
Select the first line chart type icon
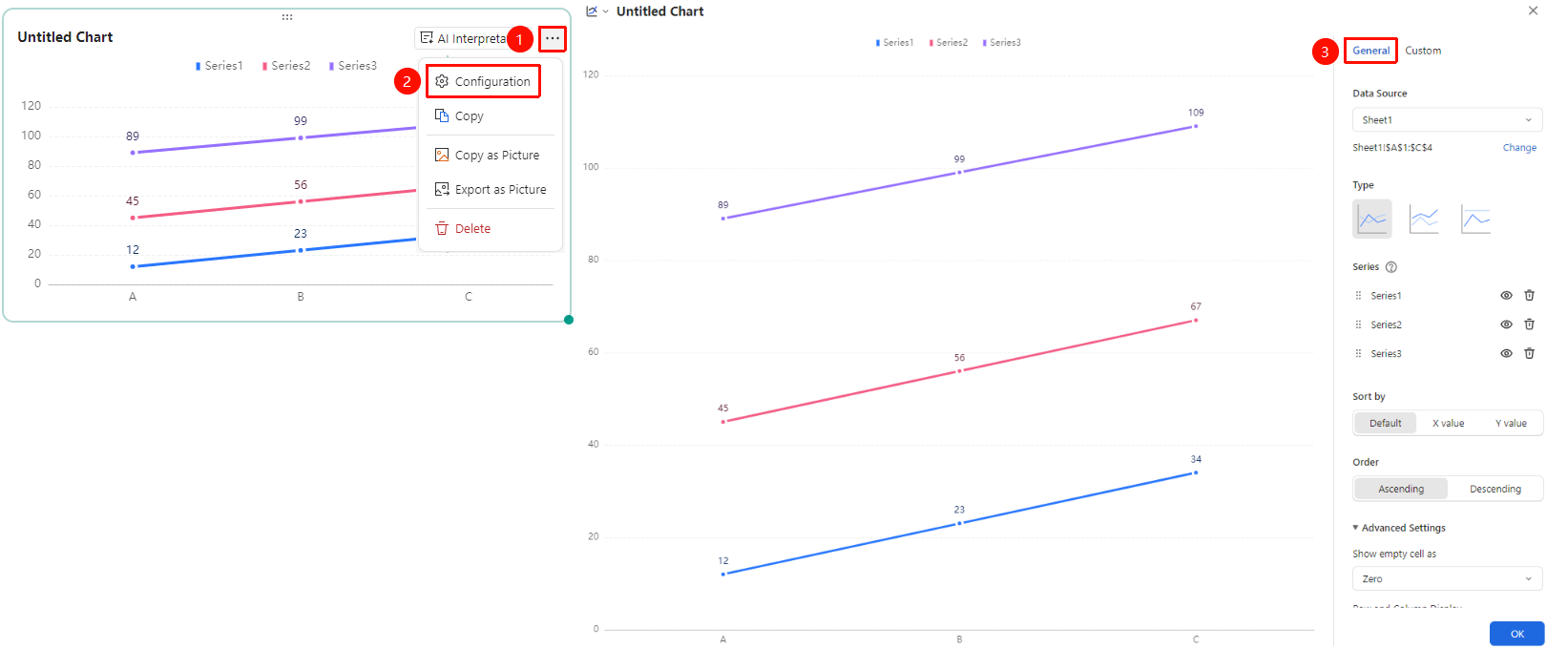(1372, 219)
